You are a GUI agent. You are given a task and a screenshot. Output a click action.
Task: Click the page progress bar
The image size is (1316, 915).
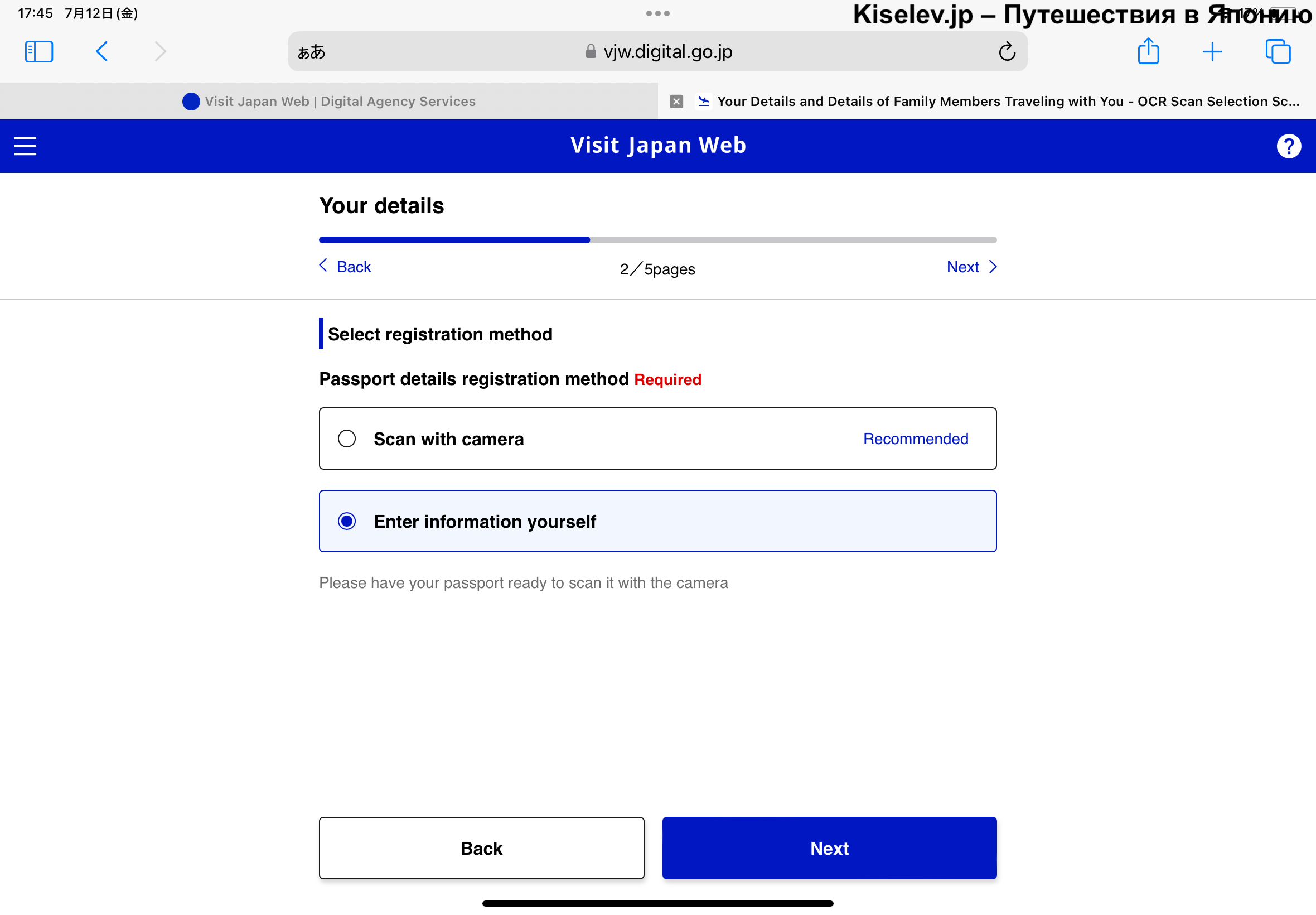tap(657, 240)
